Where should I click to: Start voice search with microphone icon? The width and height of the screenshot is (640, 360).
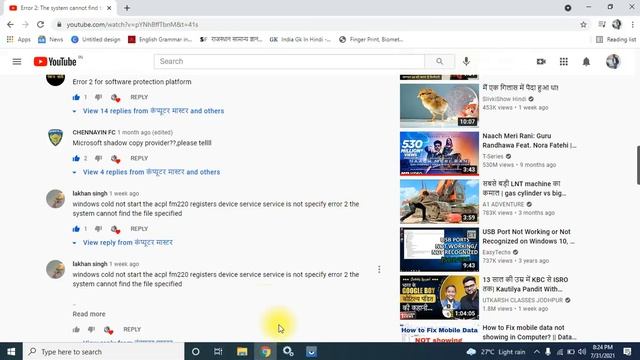(466, 61)
